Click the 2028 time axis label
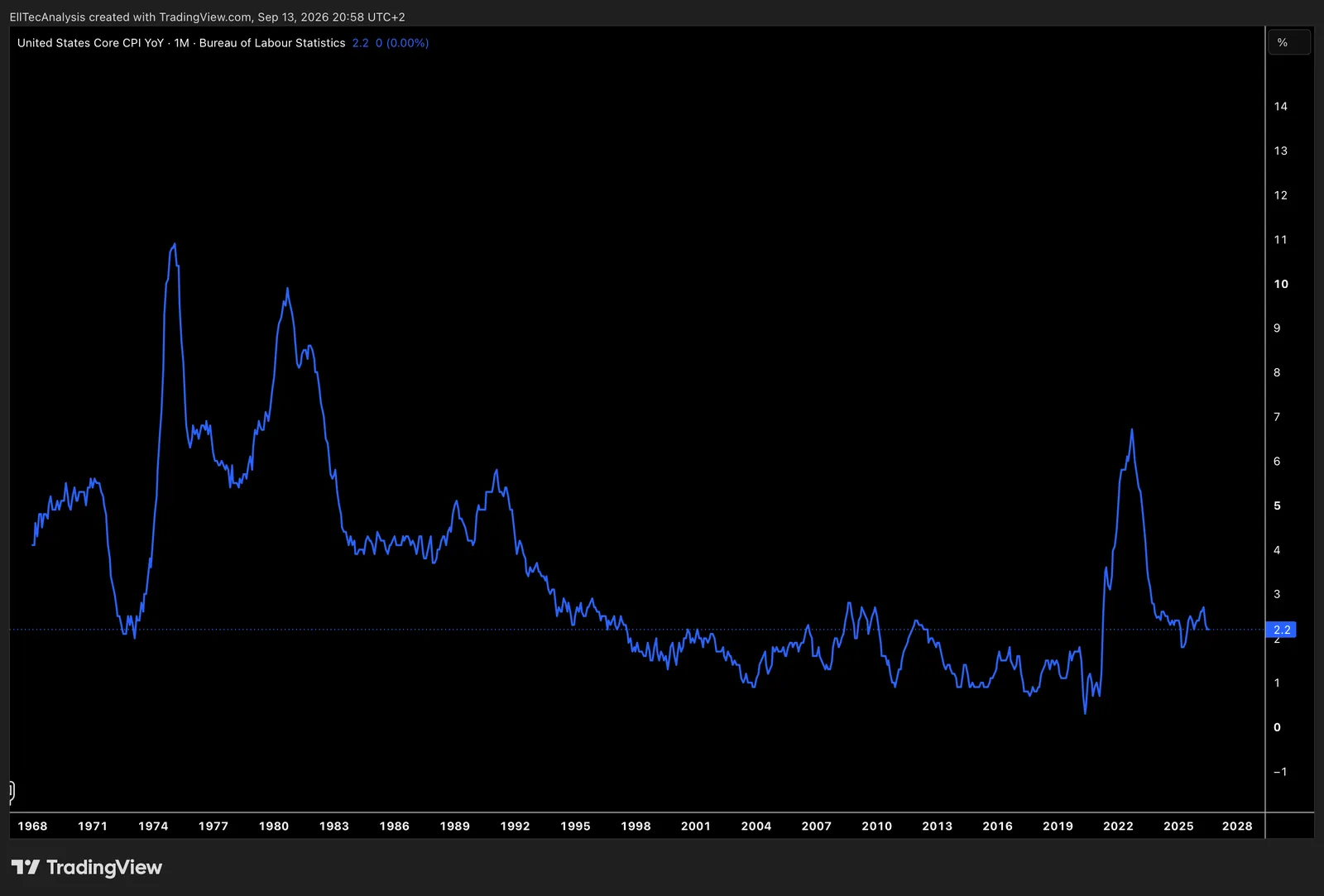The width and height of the screenshot is (1324, 896). 1237,826
